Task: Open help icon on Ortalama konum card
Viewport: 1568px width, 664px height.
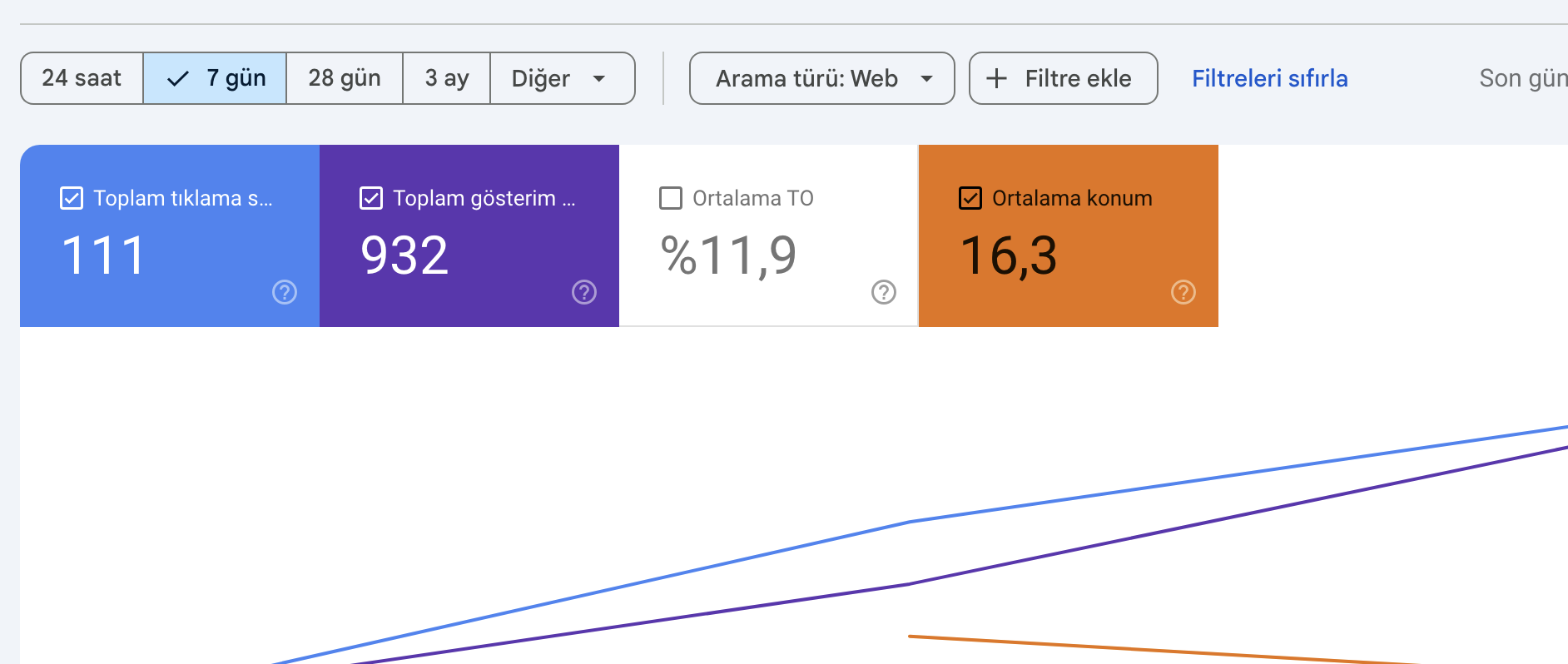Action: point(1183,292)
